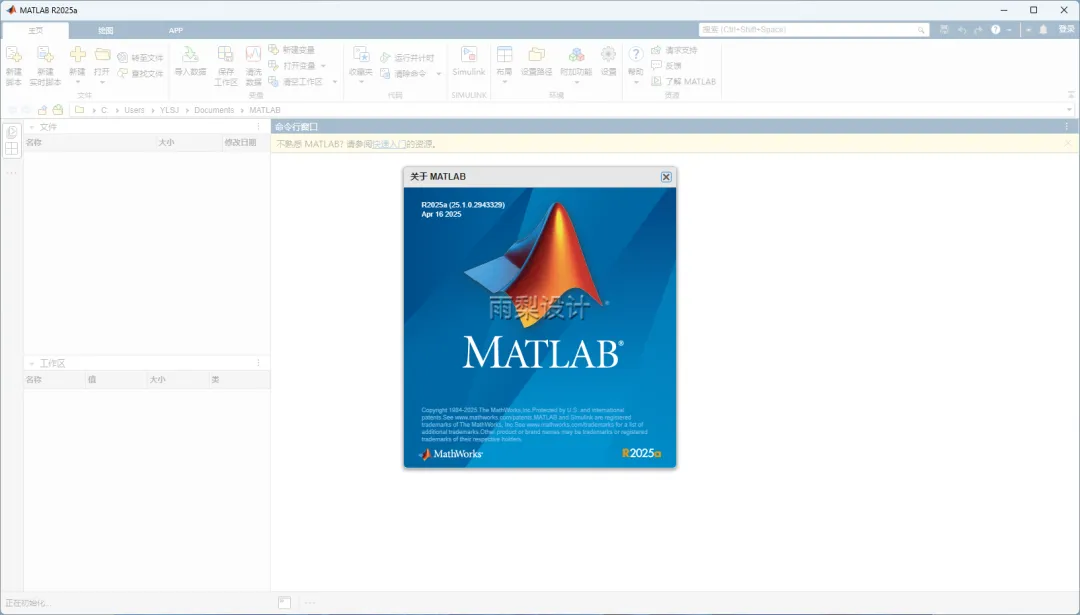The width and height of the screenshot is (1080, 615).
Task: Run and time code 运行并计时
Action: pos(408,58)
